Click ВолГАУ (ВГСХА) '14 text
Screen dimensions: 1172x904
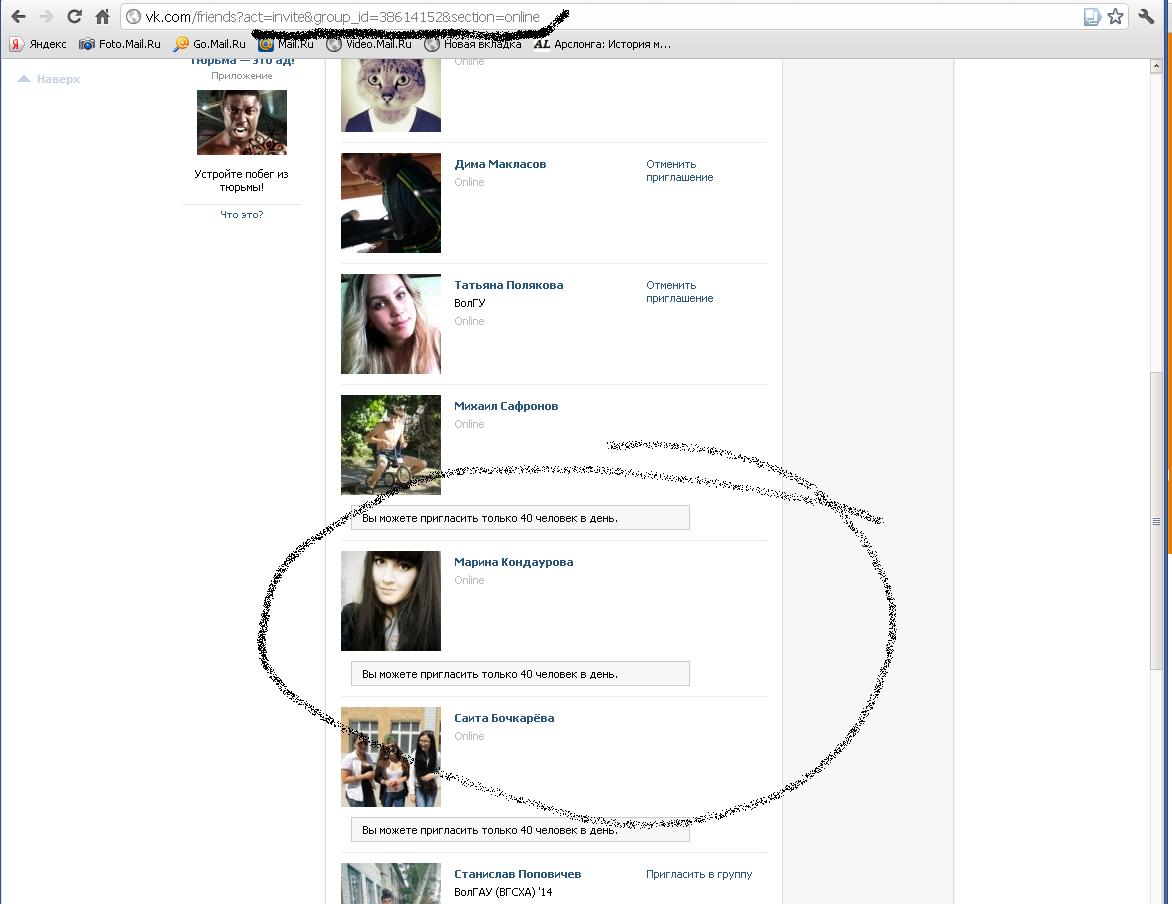tap(503, 892)
